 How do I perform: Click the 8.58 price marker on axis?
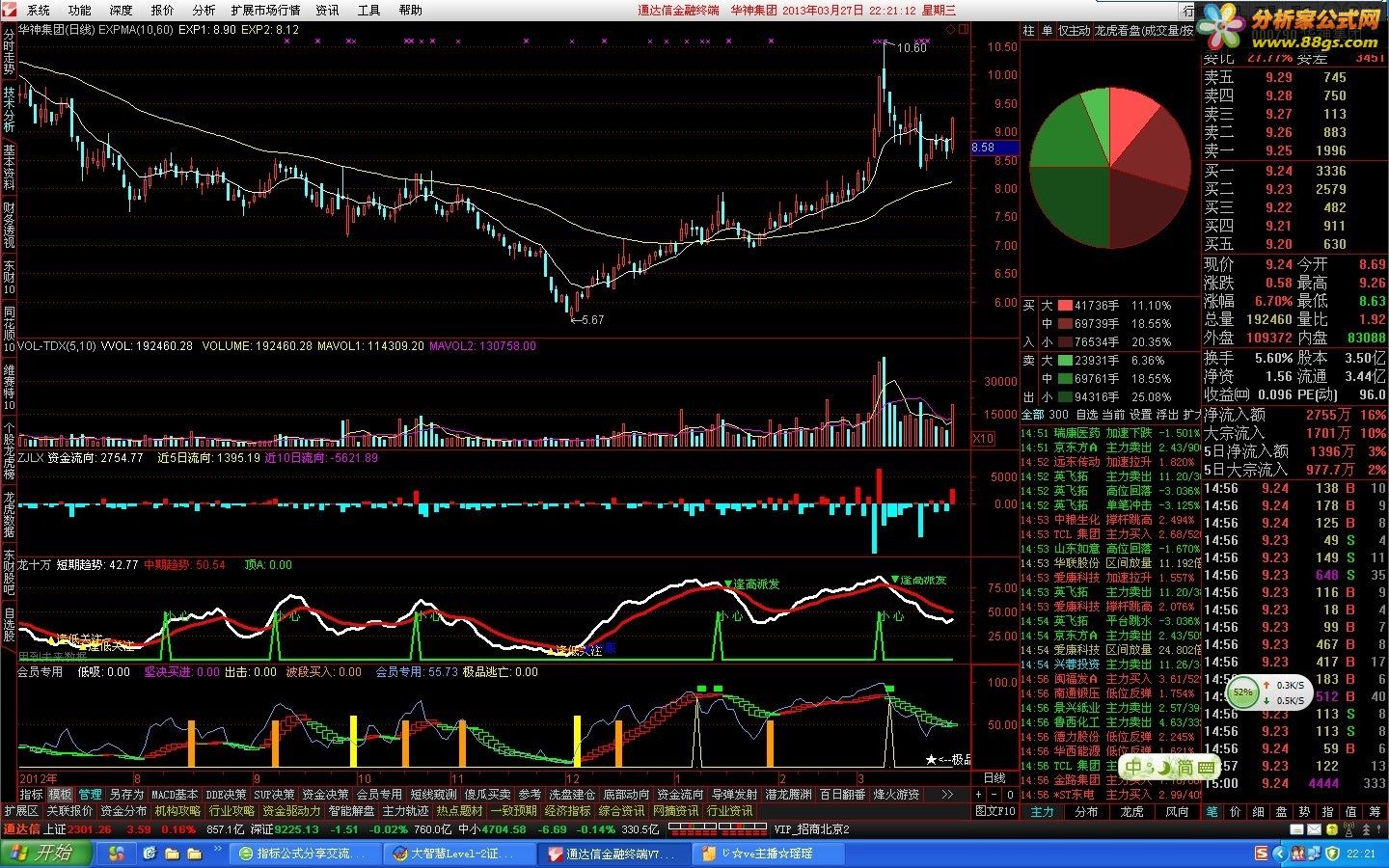tap(994, 148)
